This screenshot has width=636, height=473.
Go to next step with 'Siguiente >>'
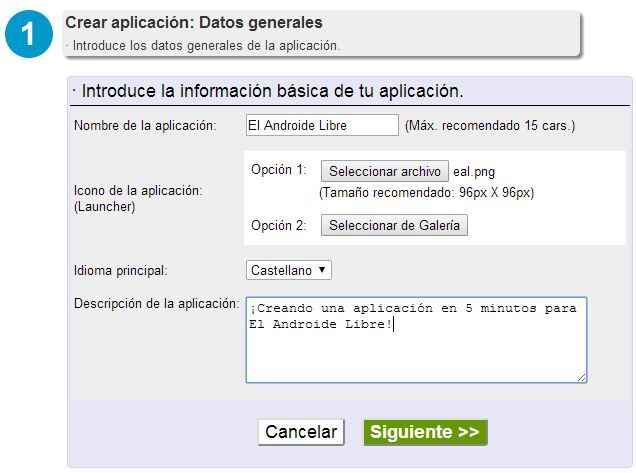click(425, 432)
